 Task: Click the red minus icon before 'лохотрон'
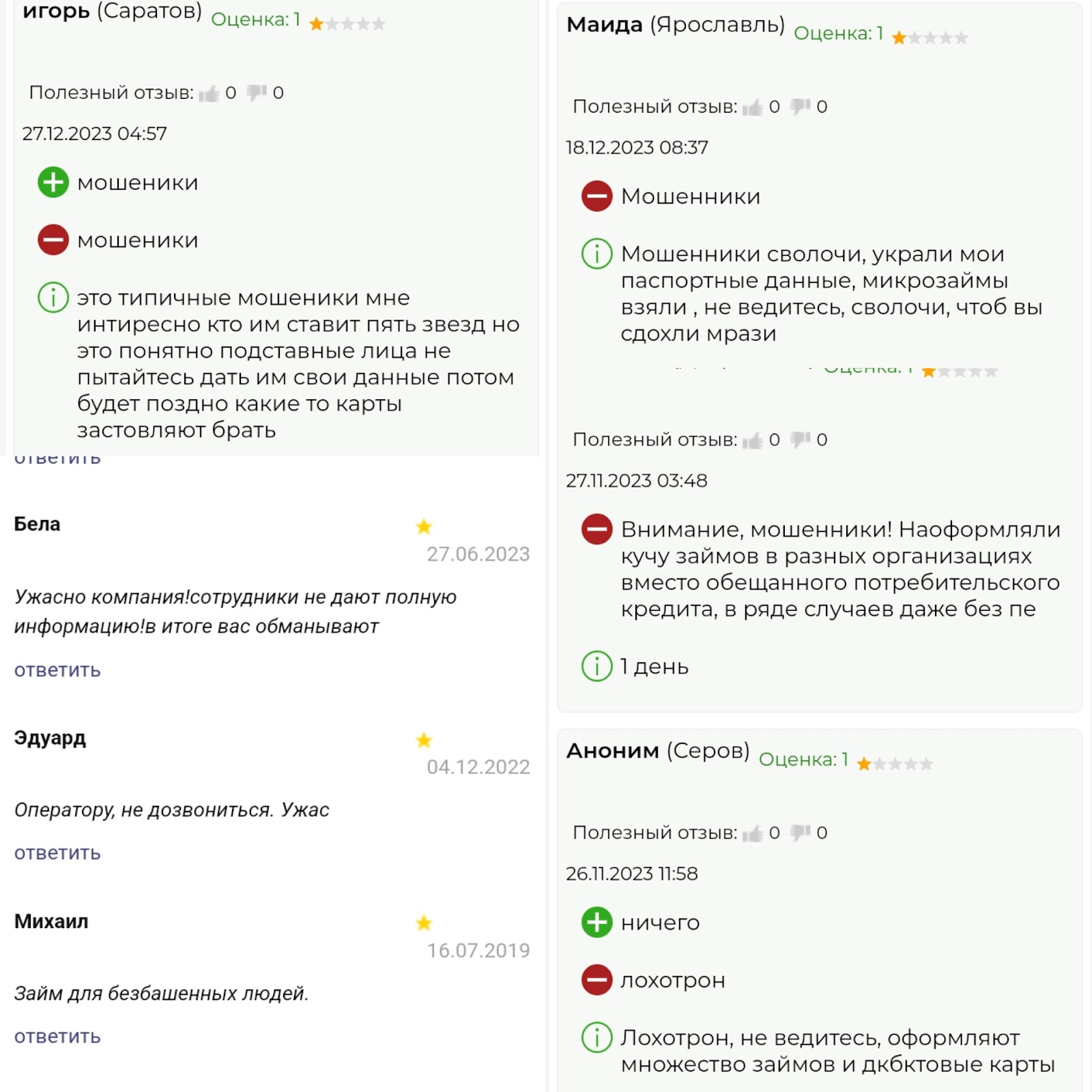[597, 980]
